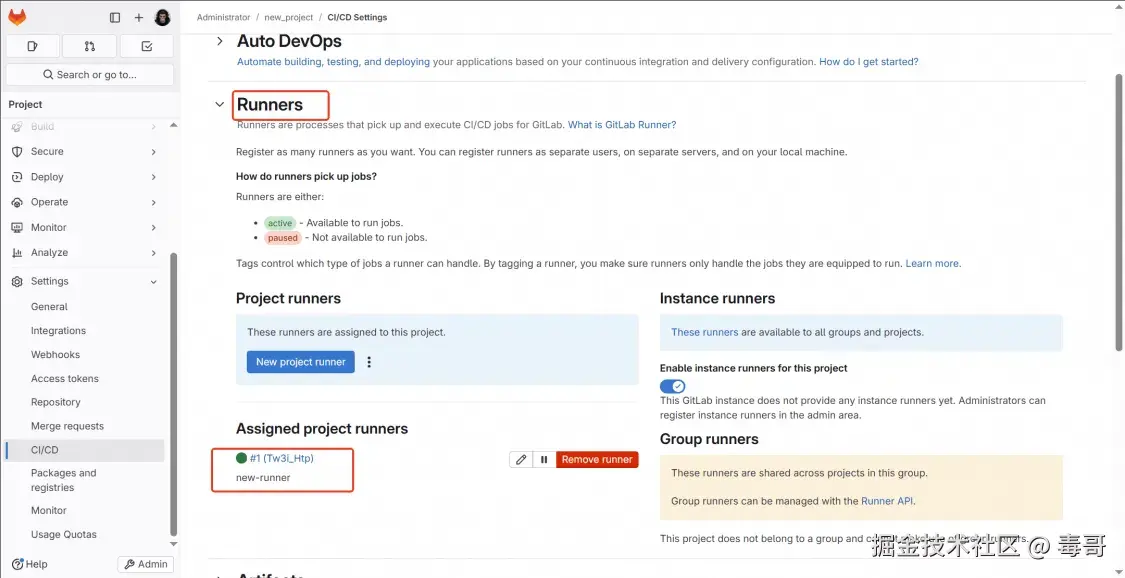Screen dimensions: 1125x578
Task: Open assigned issues shortcut icon
Action: [32, 46]
